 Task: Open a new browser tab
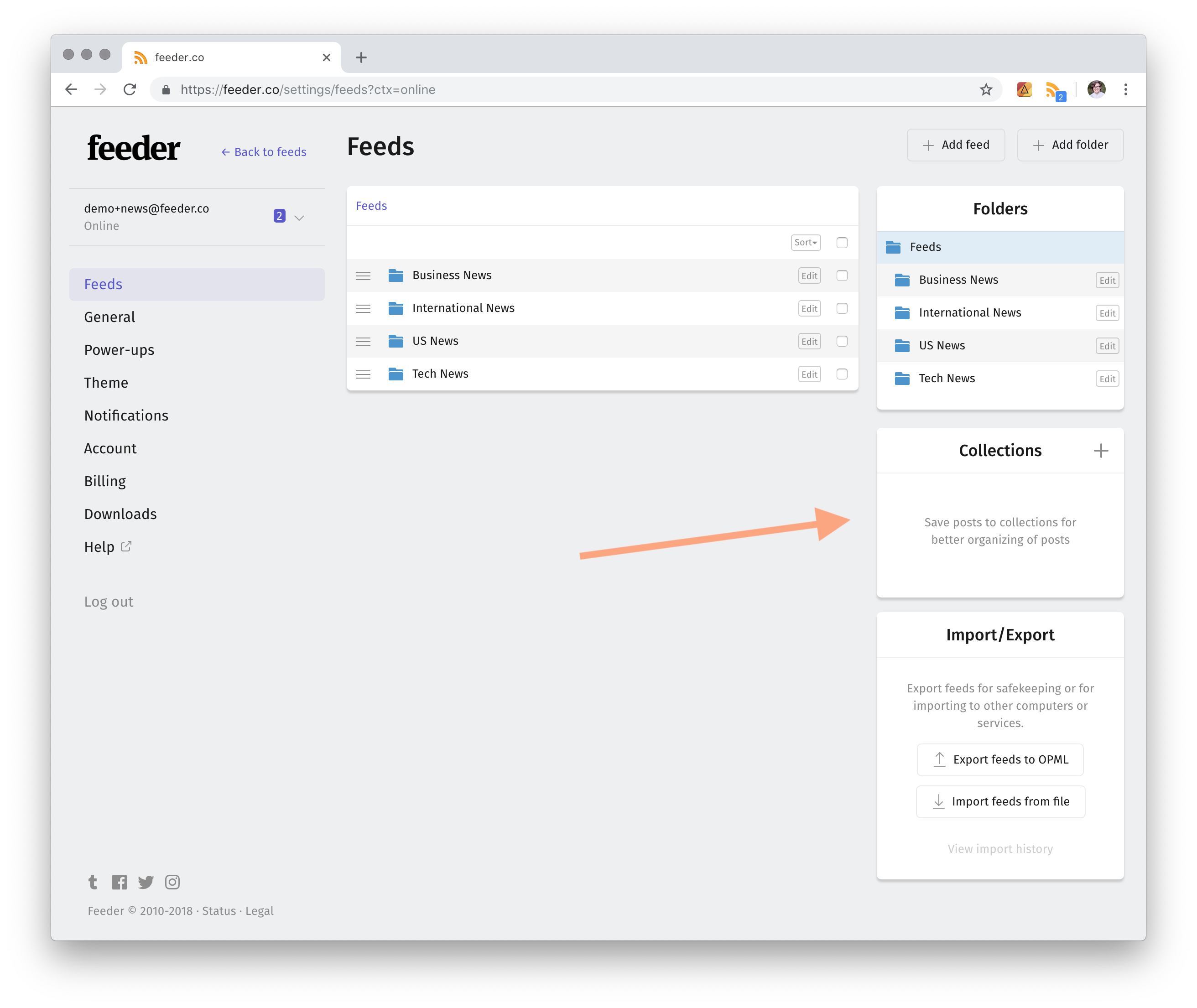point(361,57)
